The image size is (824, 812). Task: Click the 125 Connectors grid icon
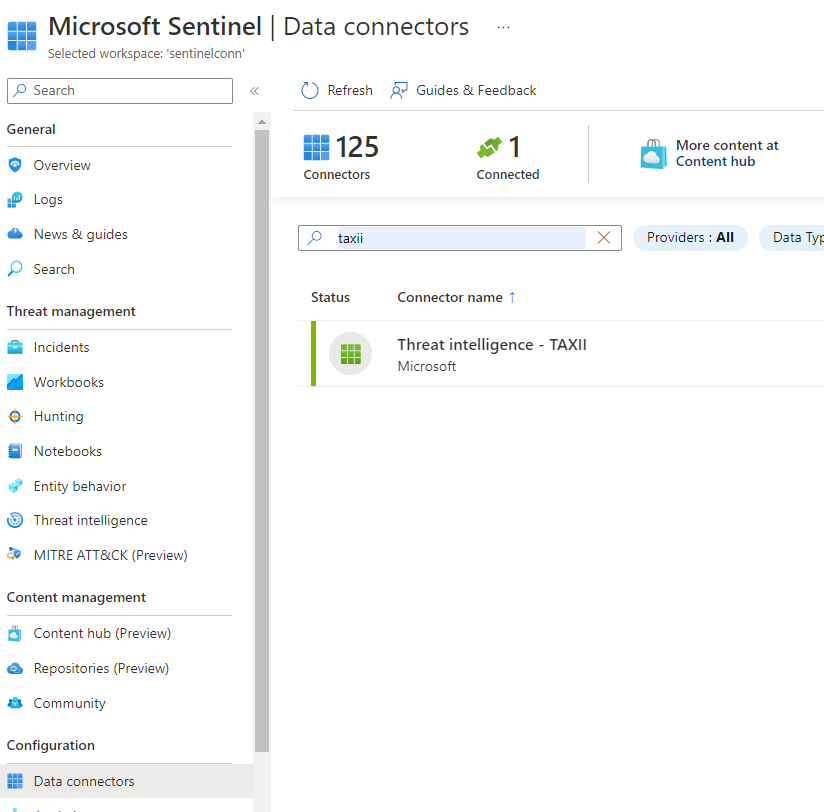[x=316, y=147]
